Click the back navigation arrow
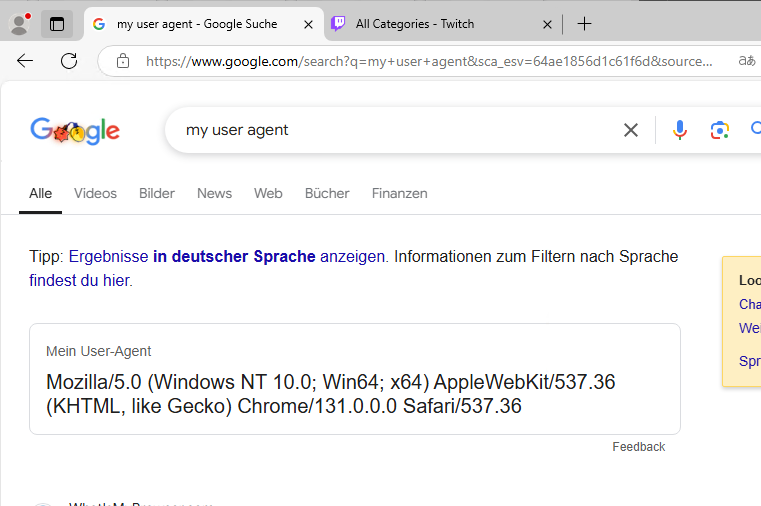Screen dimensions: 761x506 (x=25, y=61)
